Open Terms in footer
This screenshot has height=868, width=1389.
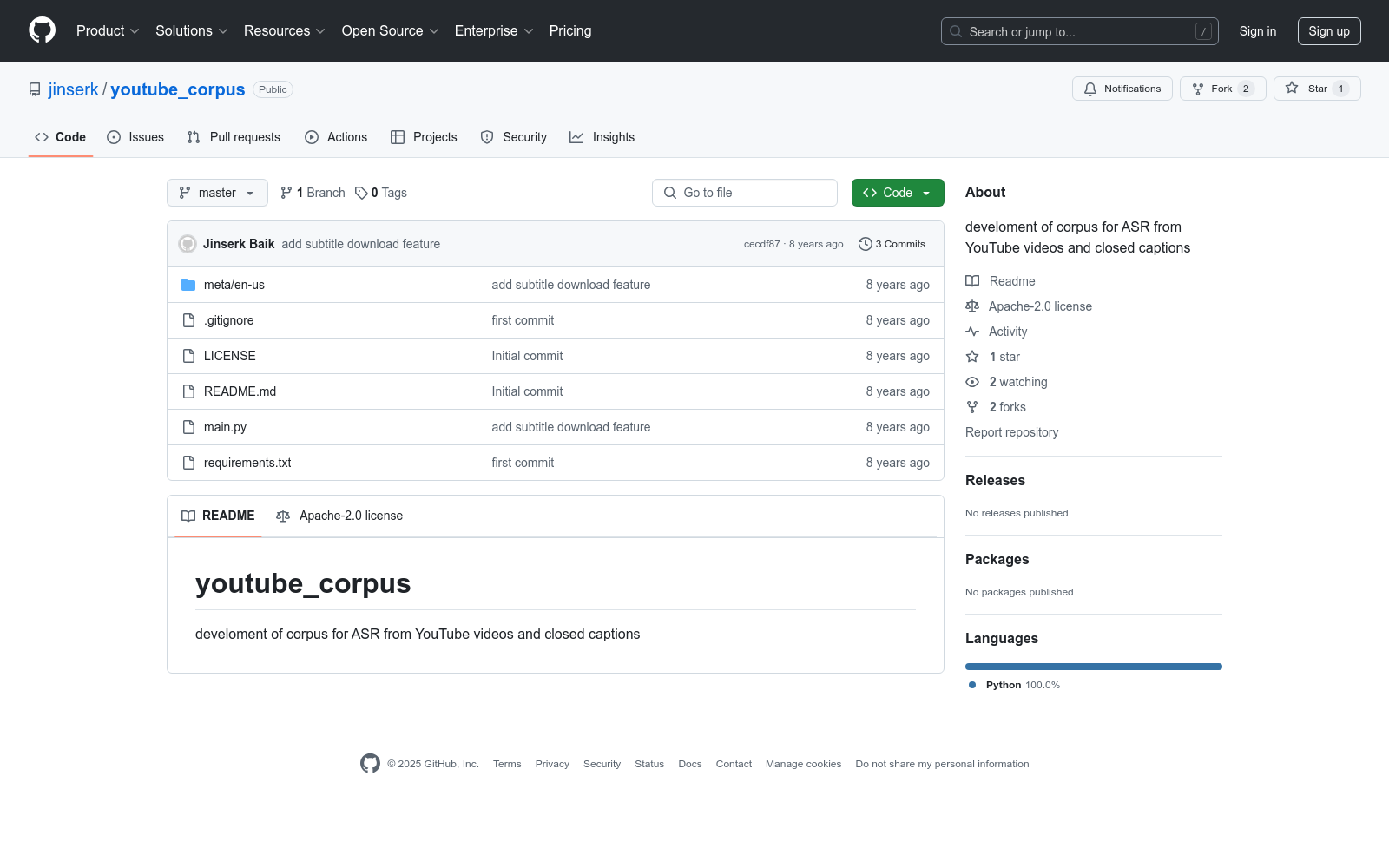[x=507, y=764]
